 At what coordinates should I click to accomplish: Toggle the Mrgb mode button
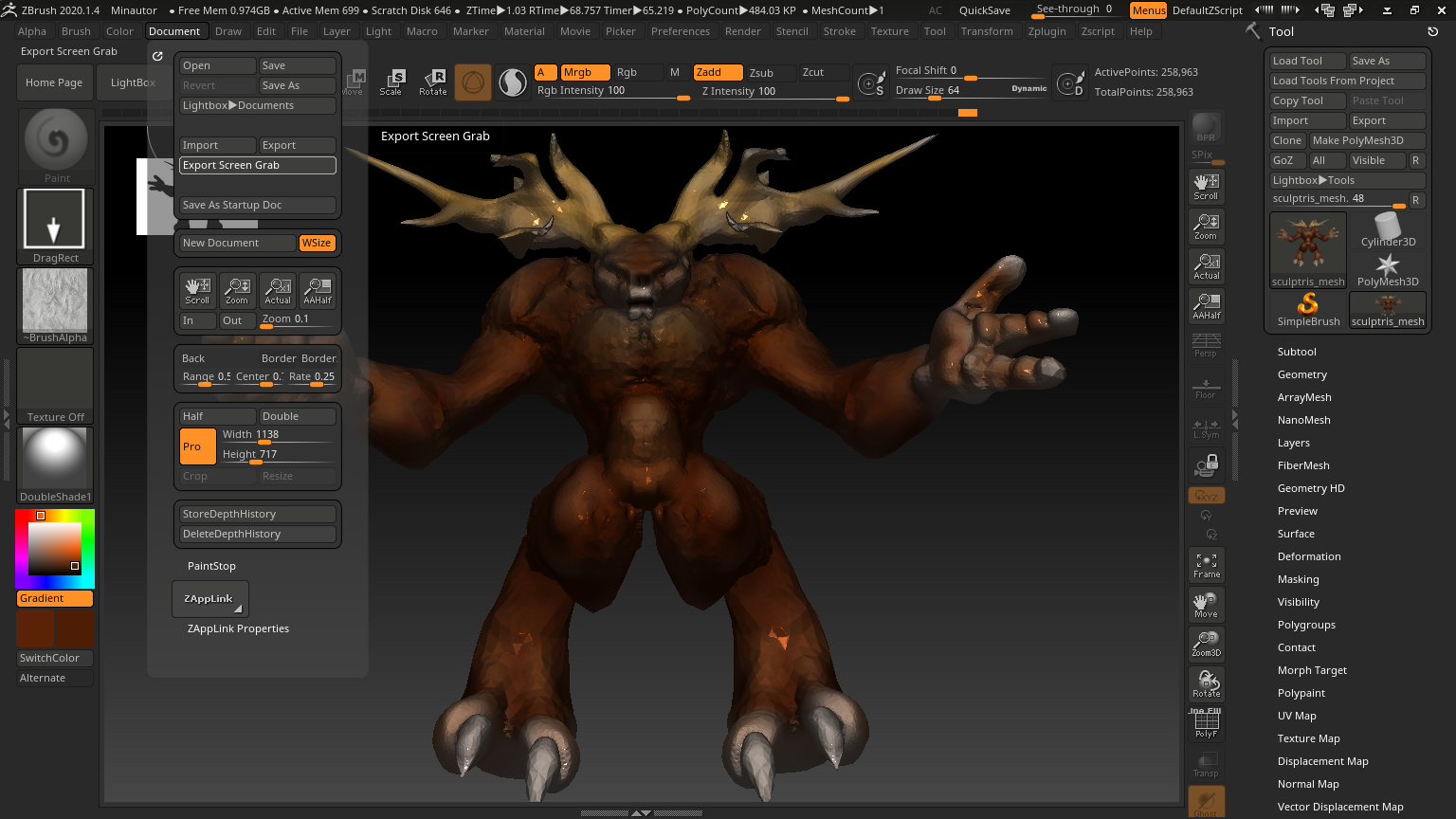point(585,72)
